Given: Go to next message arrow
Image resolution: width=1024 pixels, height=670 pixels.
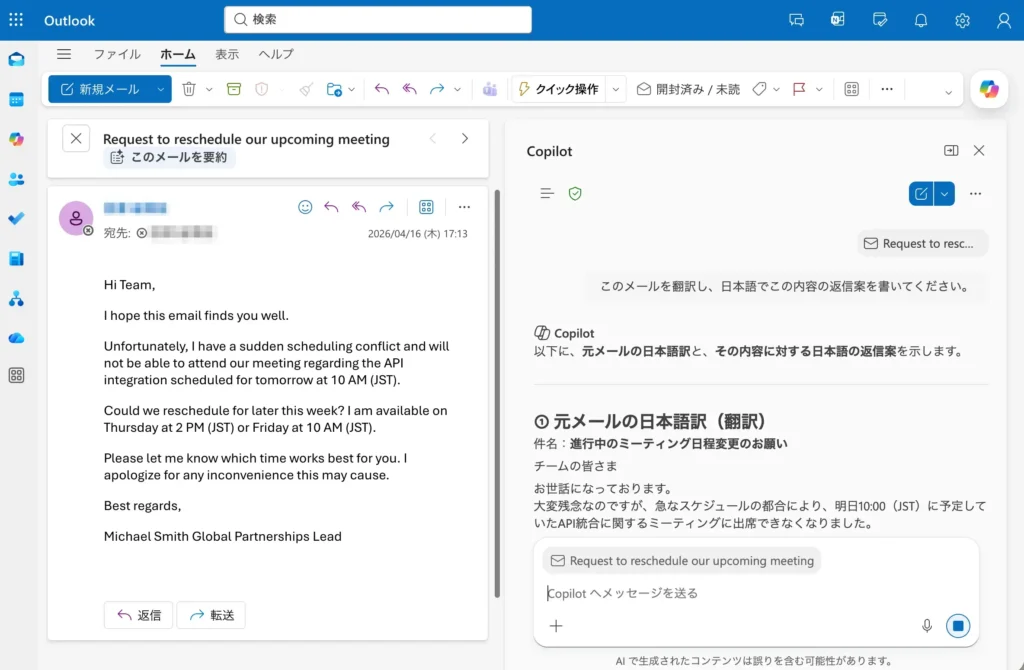Looking at the screenshot, I should click(x=465, y=138).
